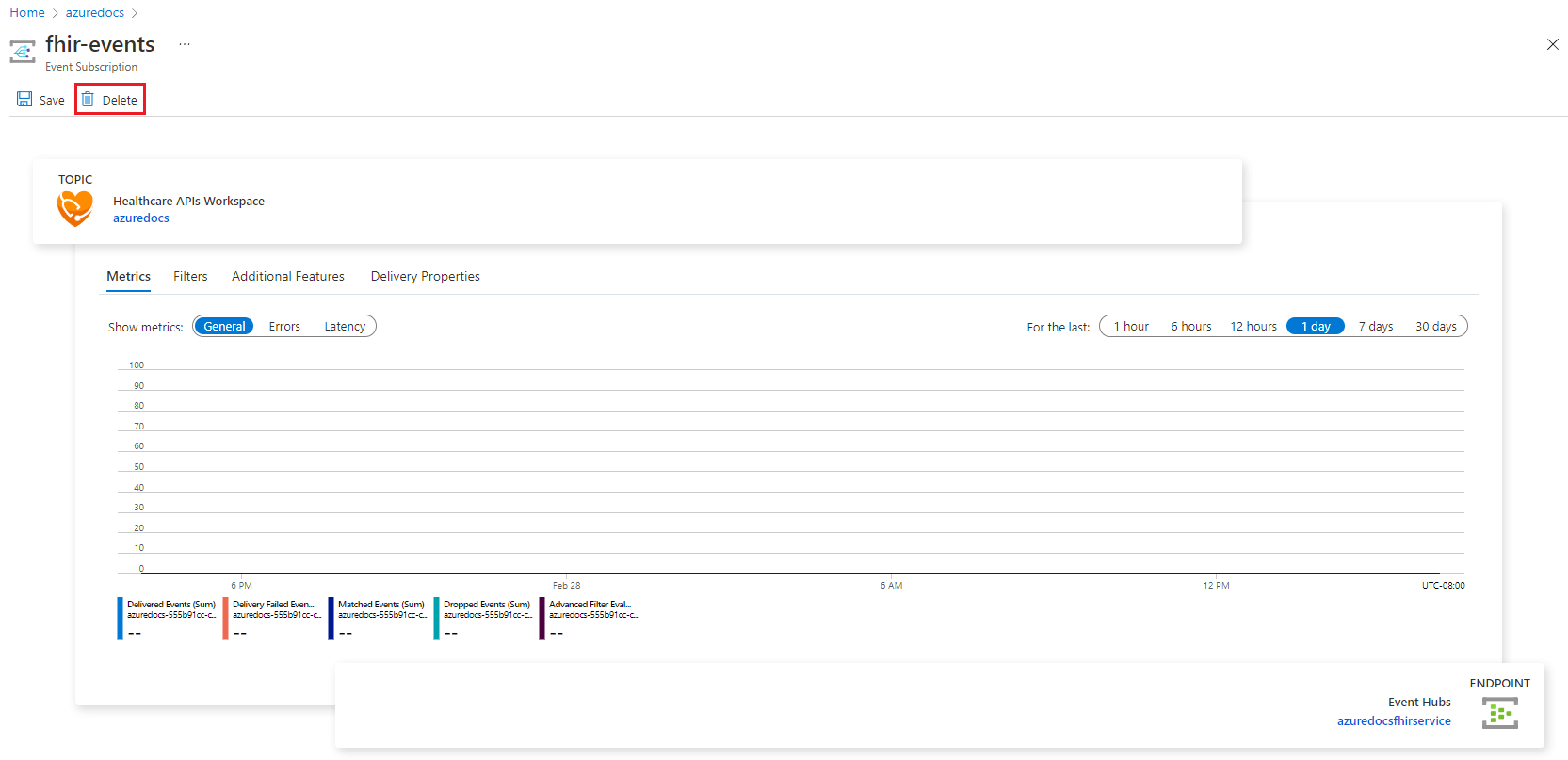Click the Feb 28 axis label

[x=566, y=585]
